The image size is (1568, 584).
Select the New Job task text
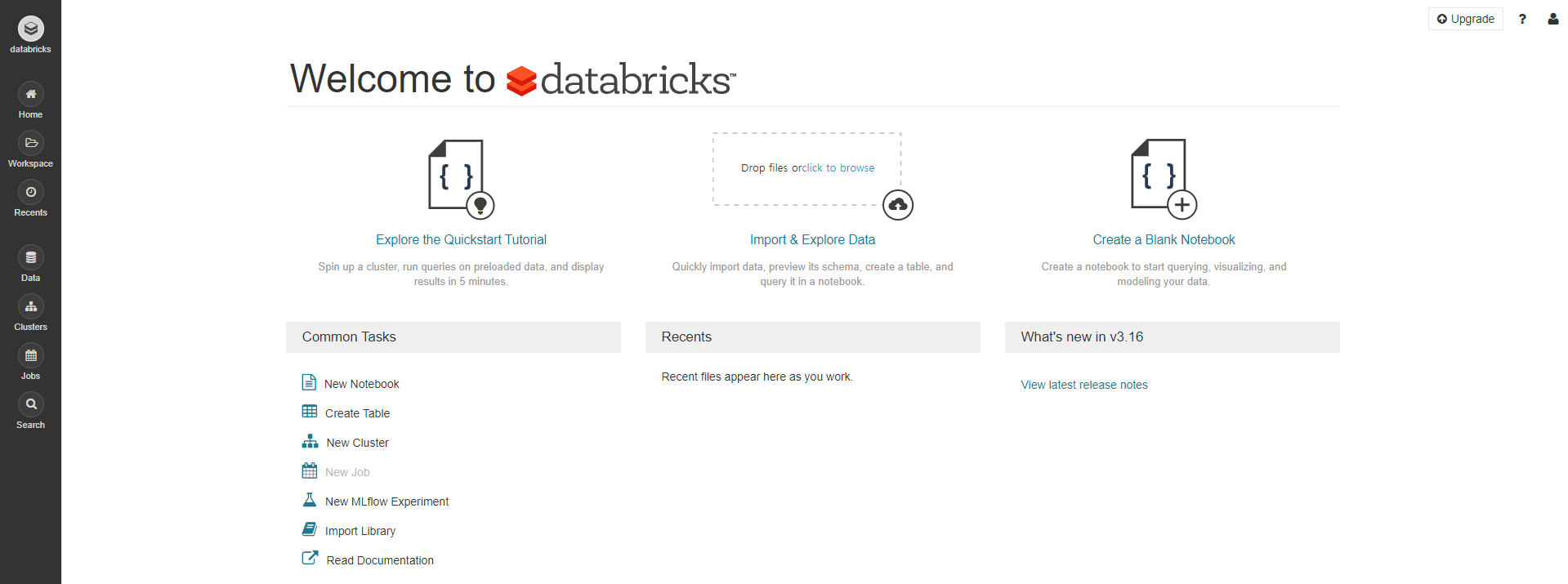tap(347, 472)
